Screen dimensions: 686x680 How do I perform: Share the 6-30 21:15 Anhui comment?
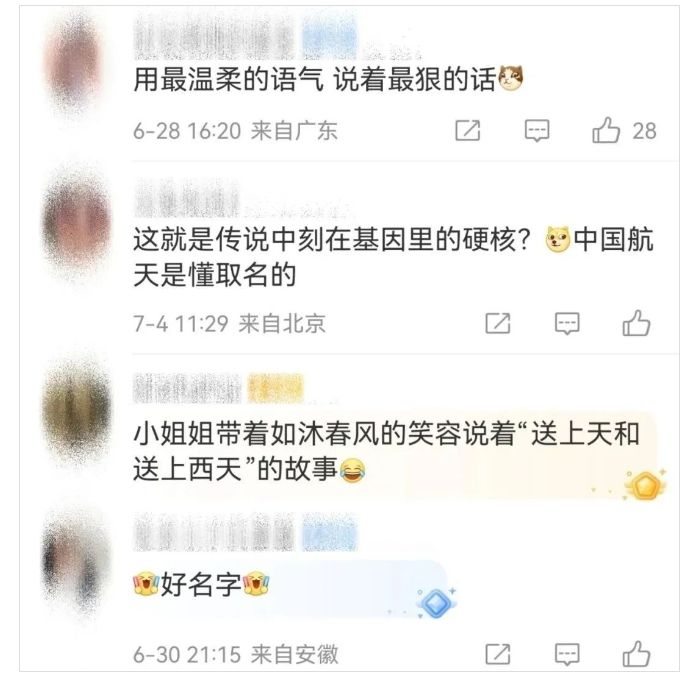coord(498,654)
